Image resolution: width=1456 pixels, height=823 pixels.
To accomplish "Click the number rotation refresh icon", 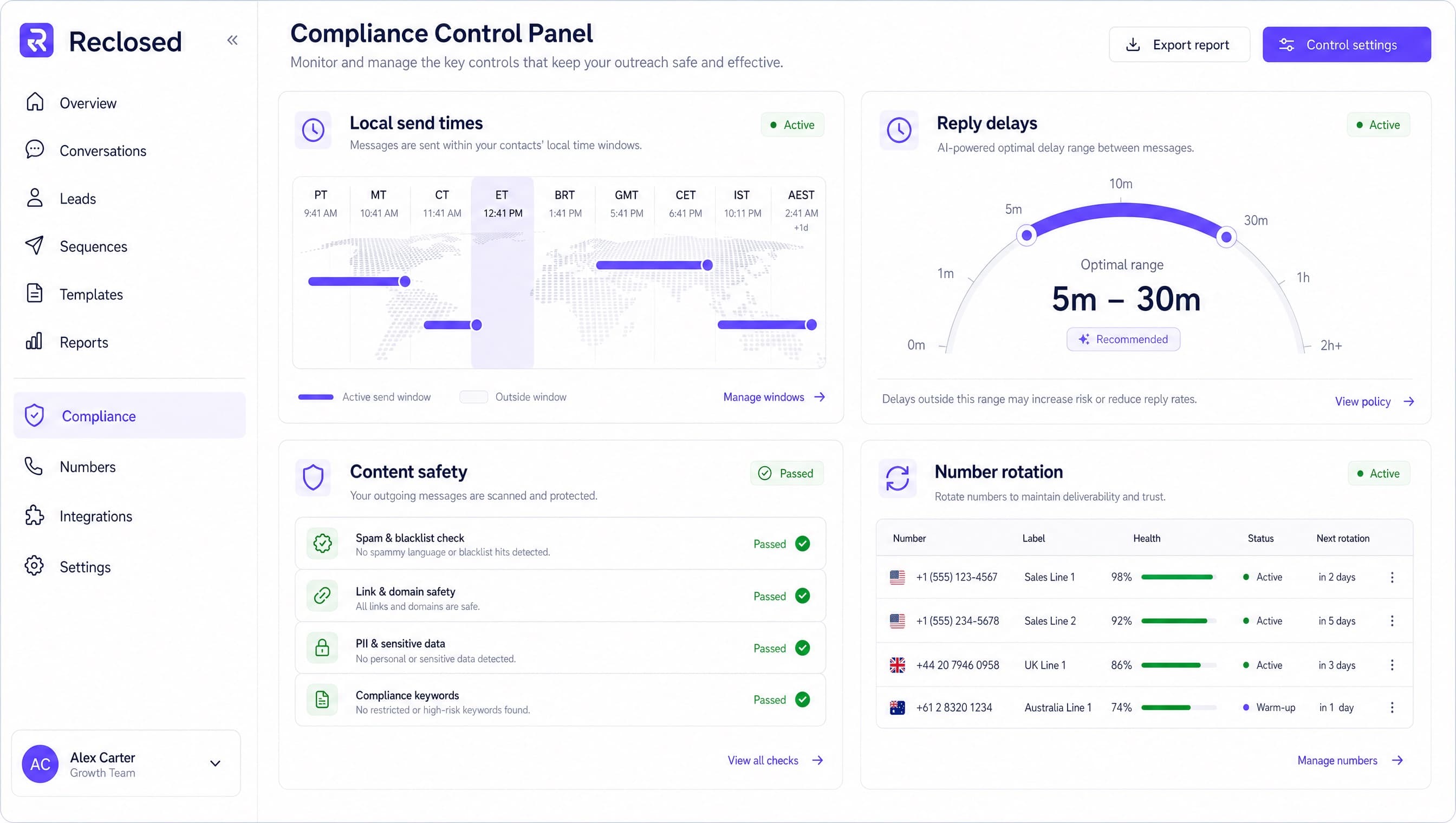I will [x=898, y=478].
